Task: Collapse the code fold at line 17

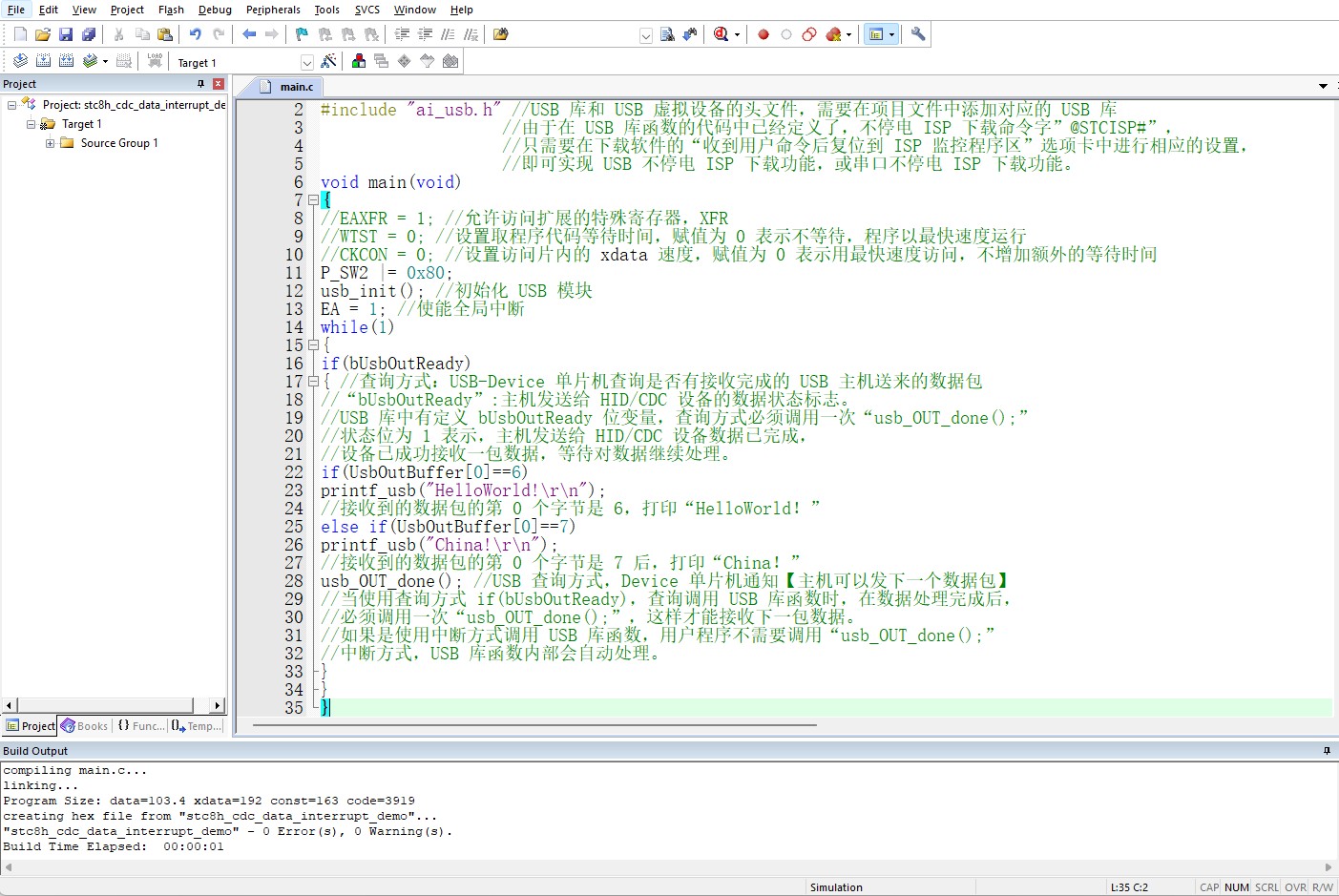Action: [312, 382]
